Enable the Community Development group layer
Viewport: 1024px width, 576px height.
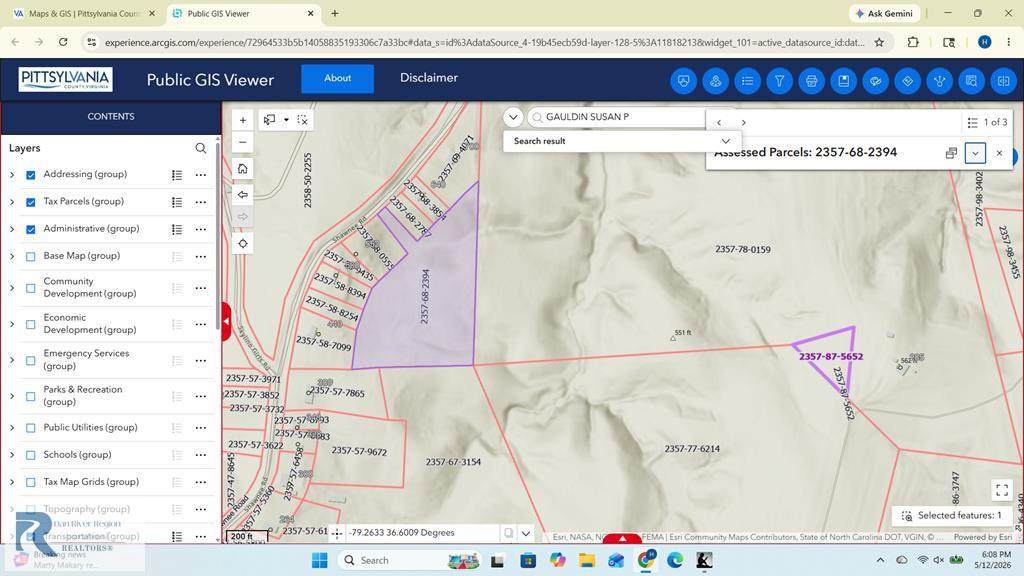(x=31, y=288)
